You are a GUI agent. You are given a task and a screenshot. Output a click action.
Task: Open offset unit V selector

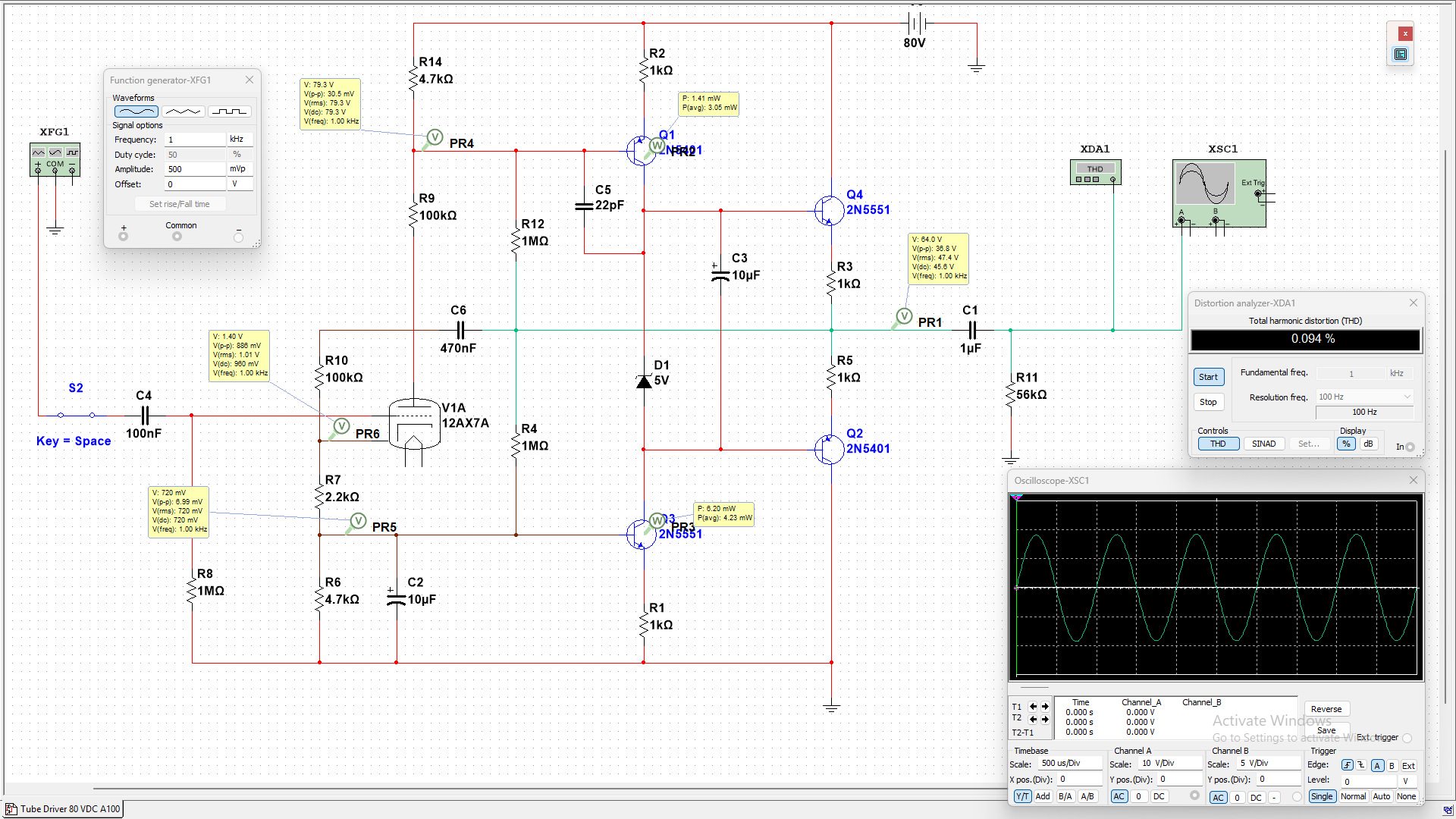(x=240, y=184)
